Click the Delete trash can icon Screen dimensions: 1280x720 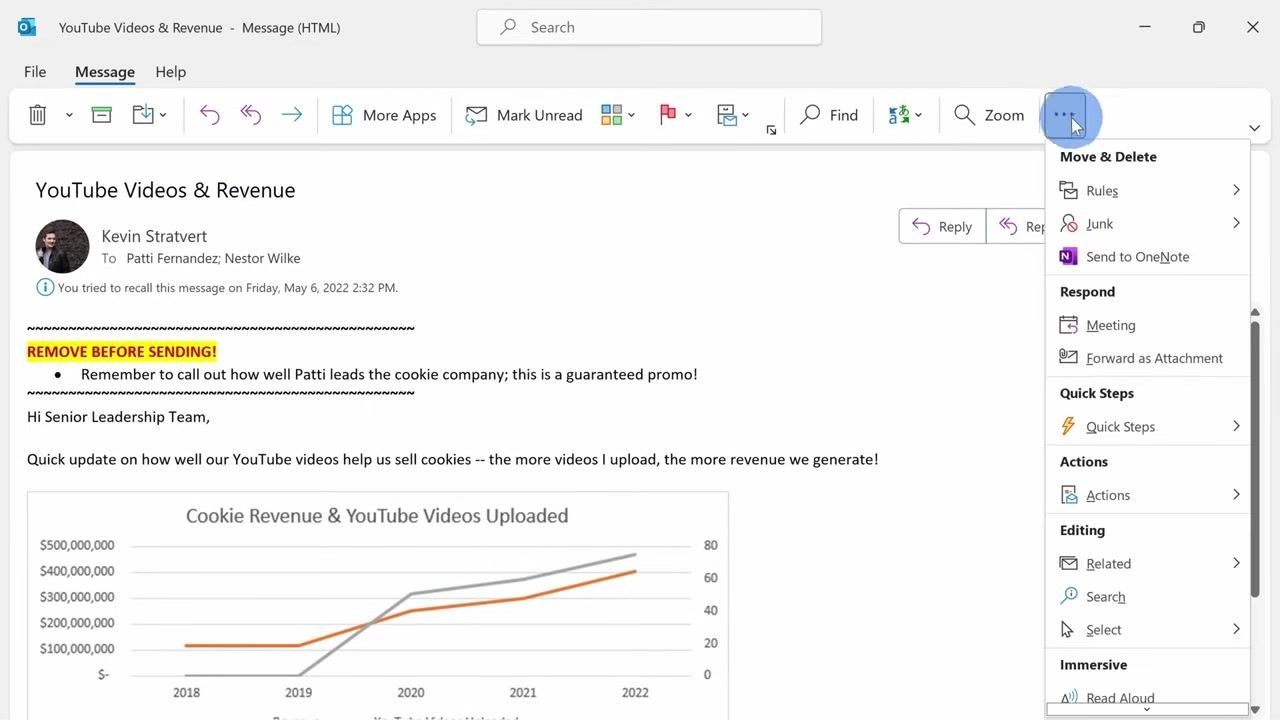click(x=38, y=115)
